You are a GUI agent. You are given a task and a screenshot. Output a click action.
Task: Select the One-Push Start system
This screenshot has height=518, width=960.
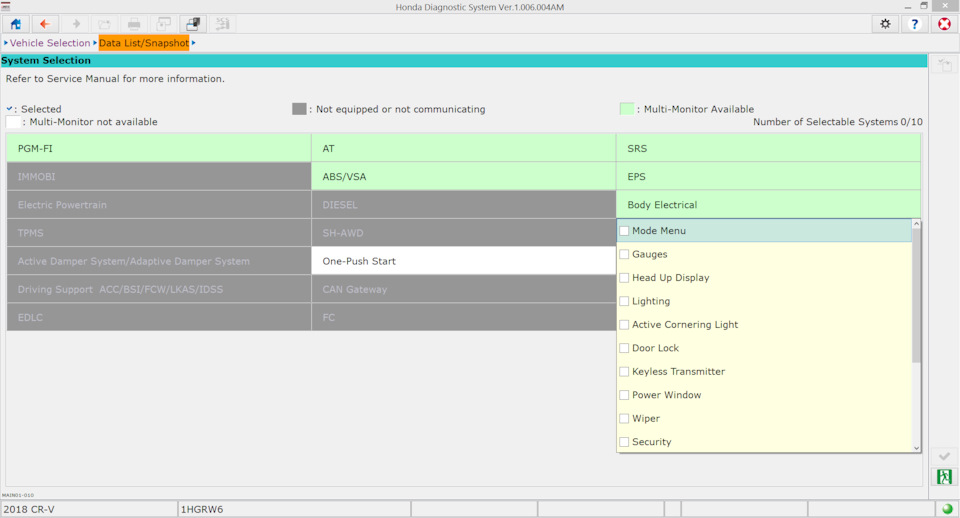tap(463, 261)
